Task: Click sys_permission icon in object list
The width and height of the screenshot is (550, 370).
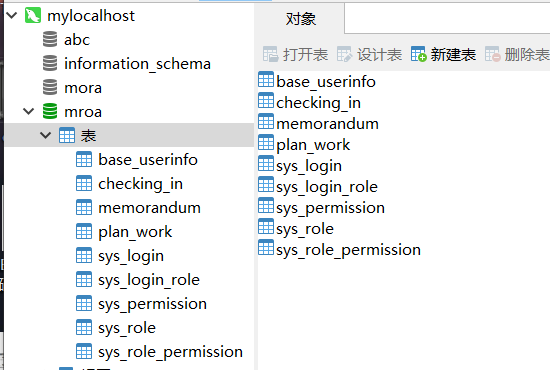Action: (x=266, y=206)
